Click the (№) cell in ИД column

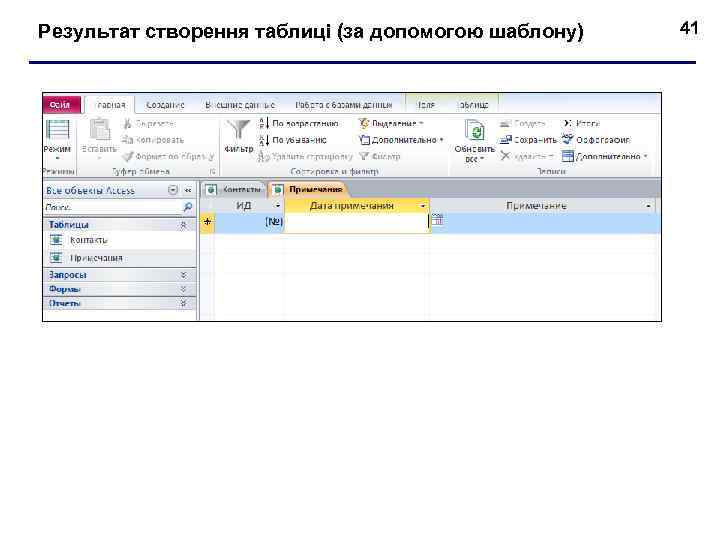249,222
